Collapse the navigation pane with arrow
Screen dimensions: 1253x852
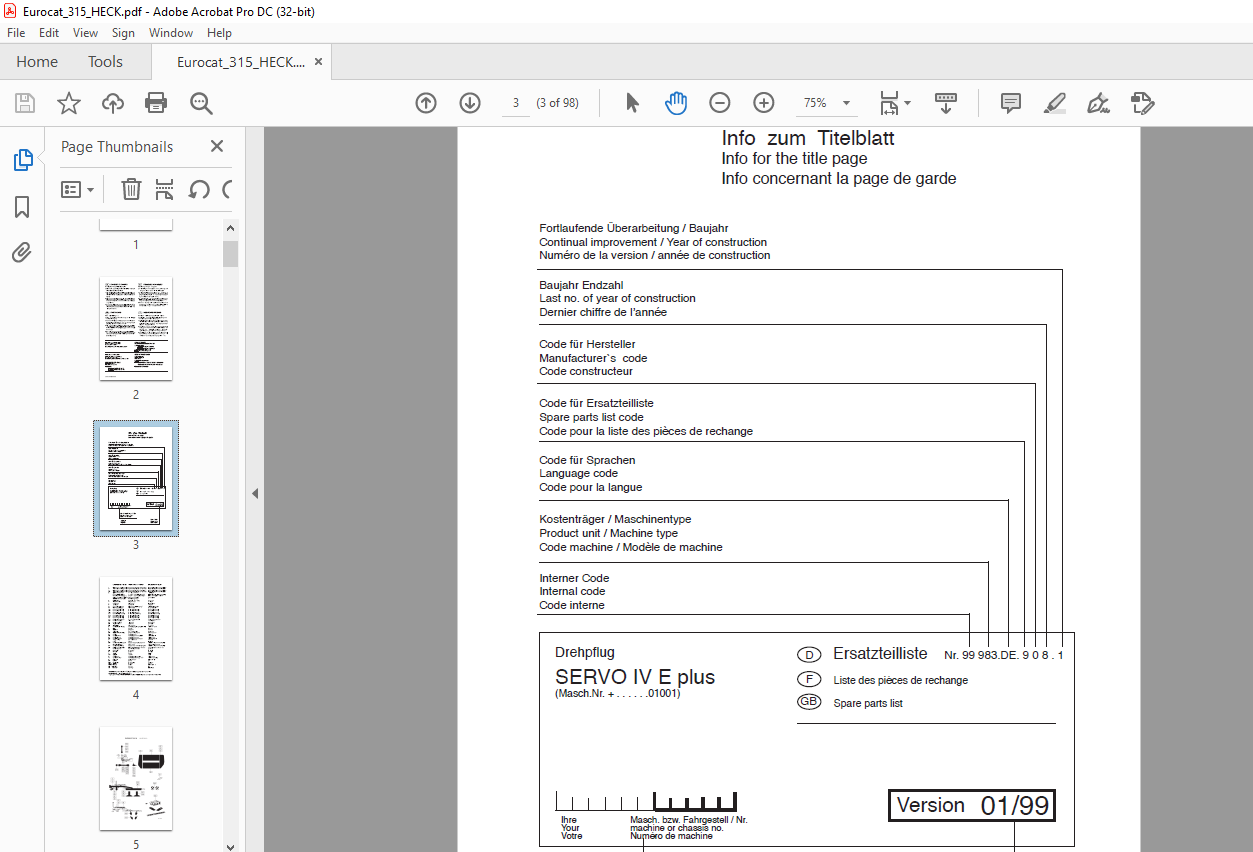point(254,493)
